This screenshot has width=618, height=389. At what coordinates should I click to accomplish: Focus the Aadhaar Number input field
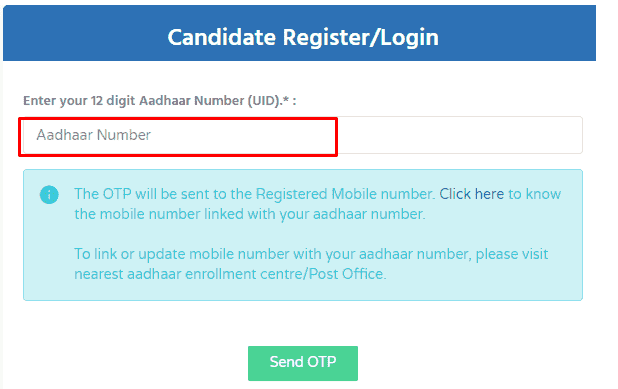point(303,135)
